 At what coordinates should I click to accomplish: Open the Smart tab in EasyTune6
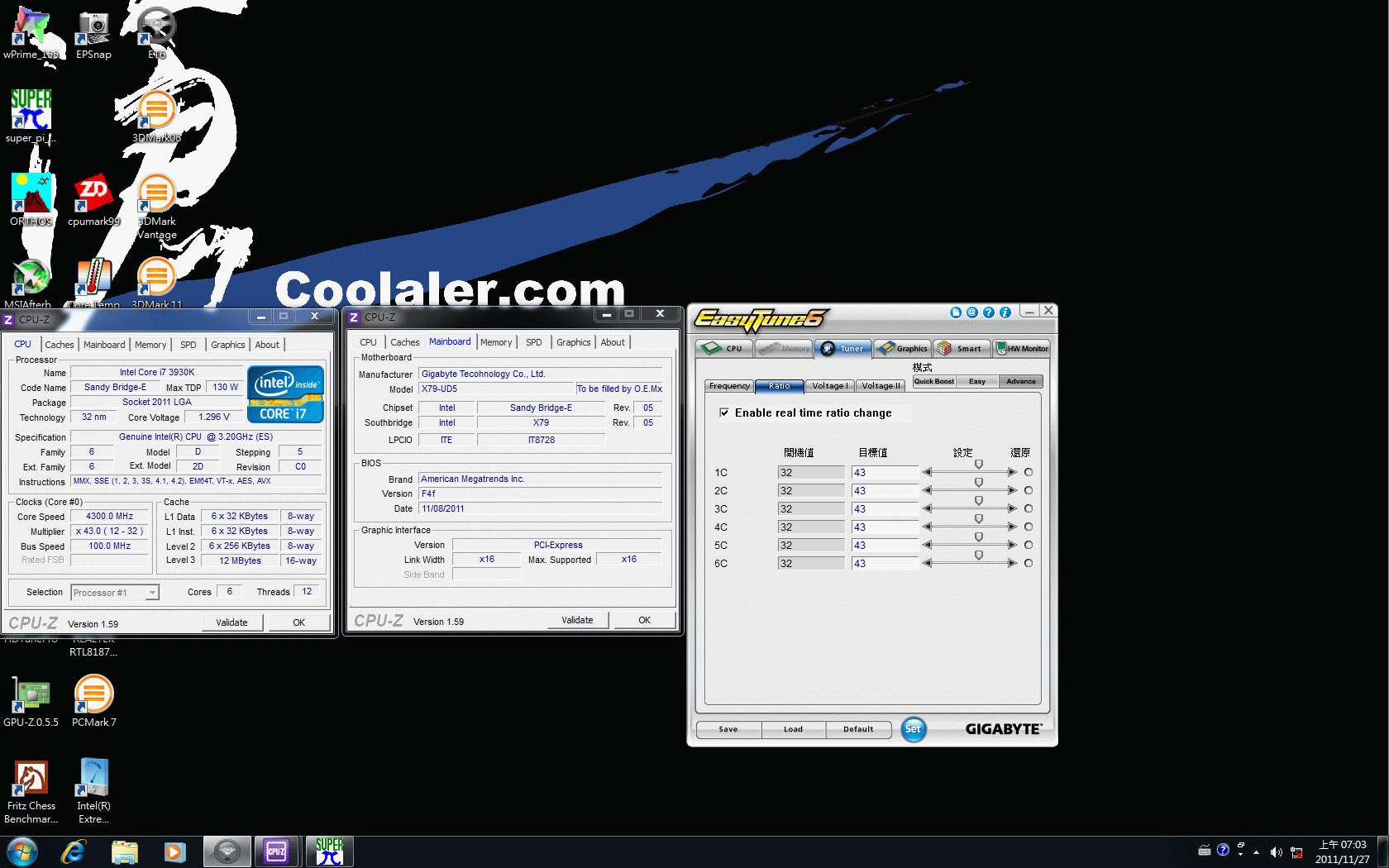962,348
